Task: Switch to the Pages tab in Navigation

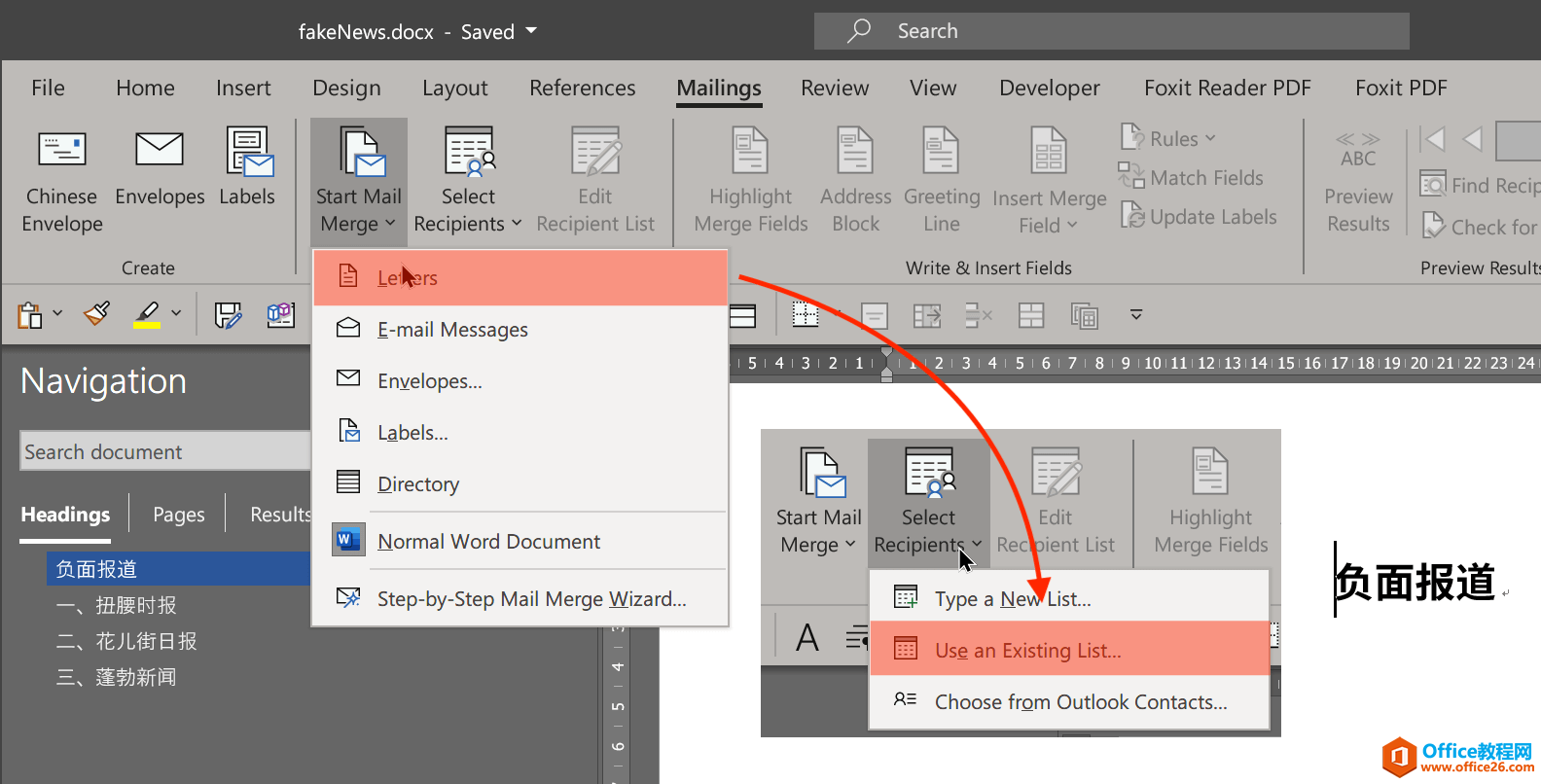Action: click(x=178, y=515)
